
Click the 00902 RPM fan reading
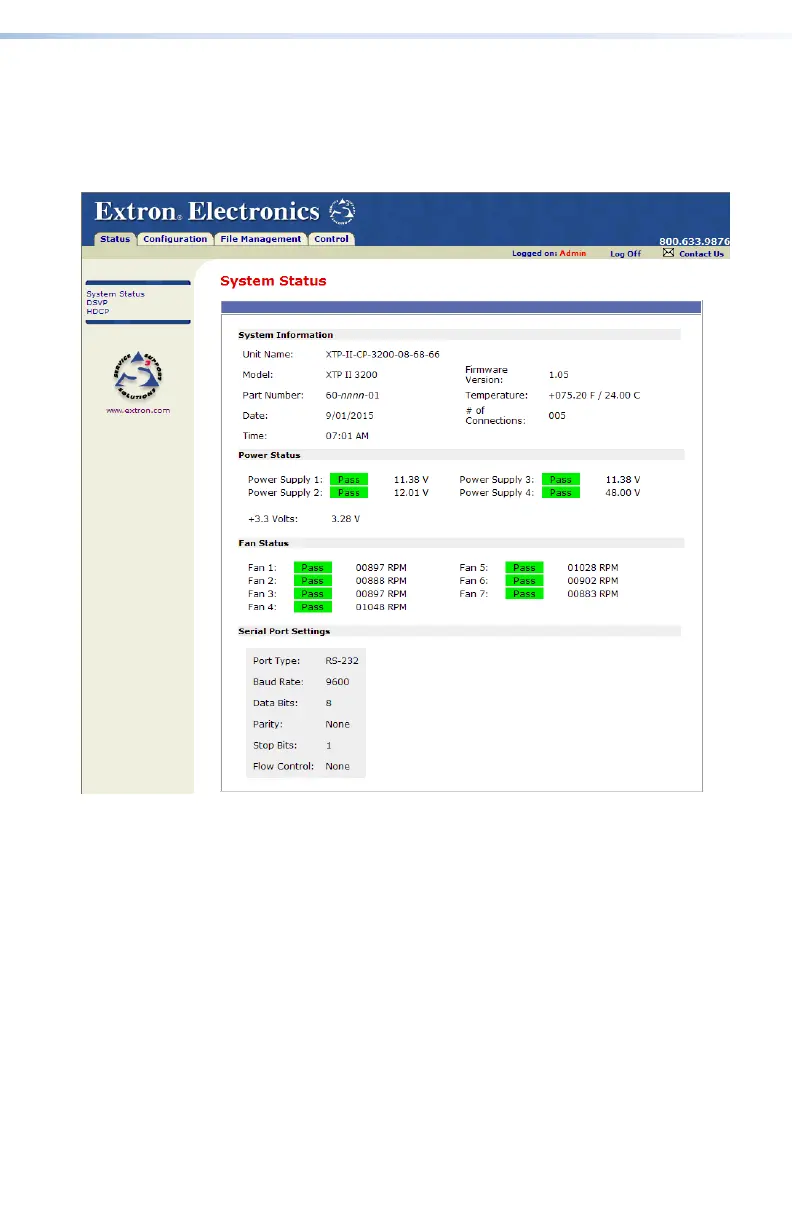[593, 581]
